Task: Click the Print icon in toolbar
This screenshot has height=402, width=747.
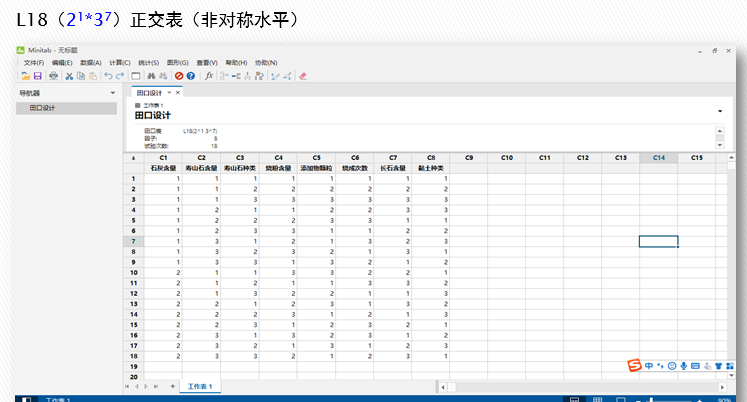Action: [x=53, y=76]
